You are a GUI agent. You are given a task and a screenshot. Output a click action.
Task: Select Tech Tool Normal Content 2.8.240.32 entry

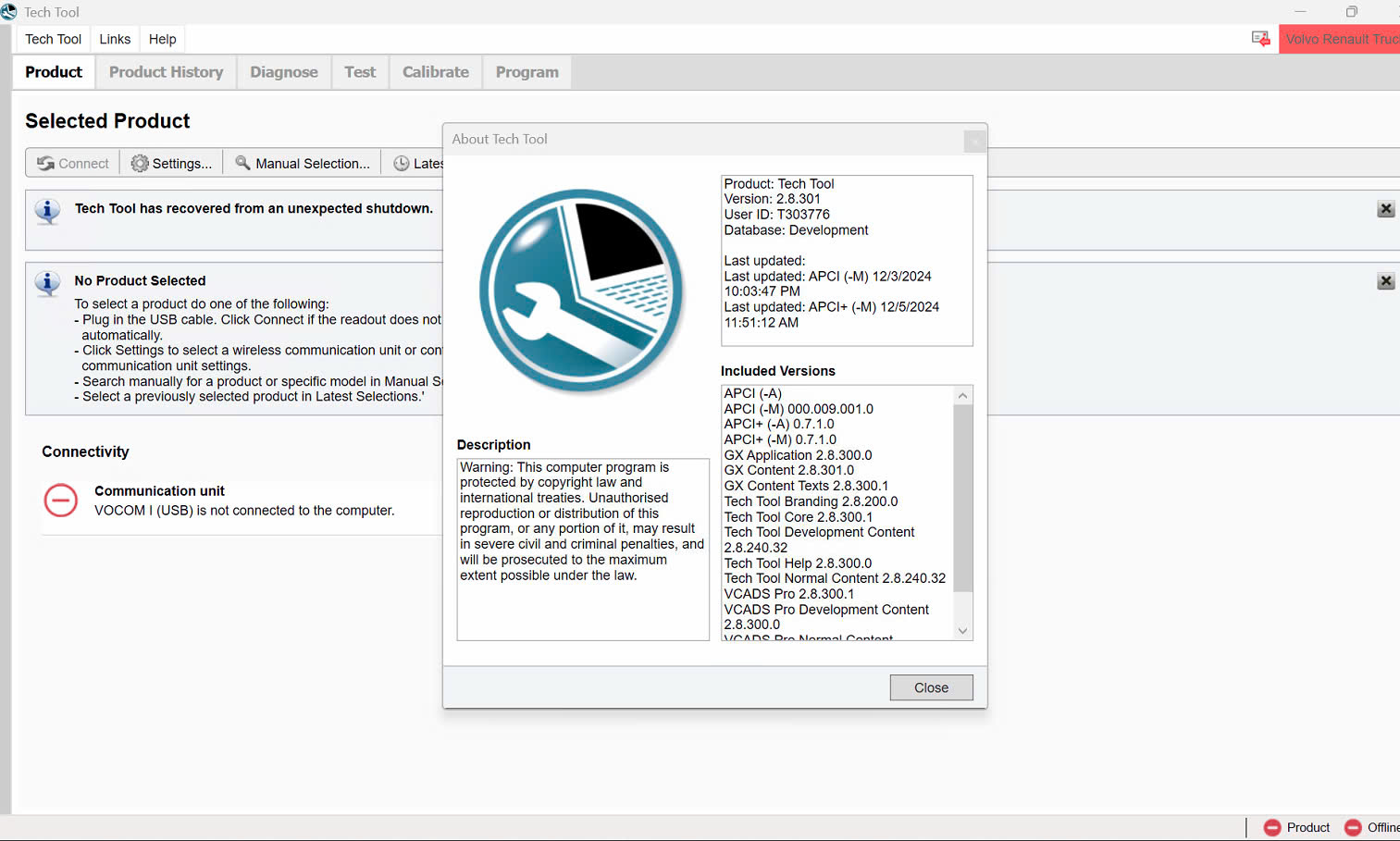[x=835, y=578]
